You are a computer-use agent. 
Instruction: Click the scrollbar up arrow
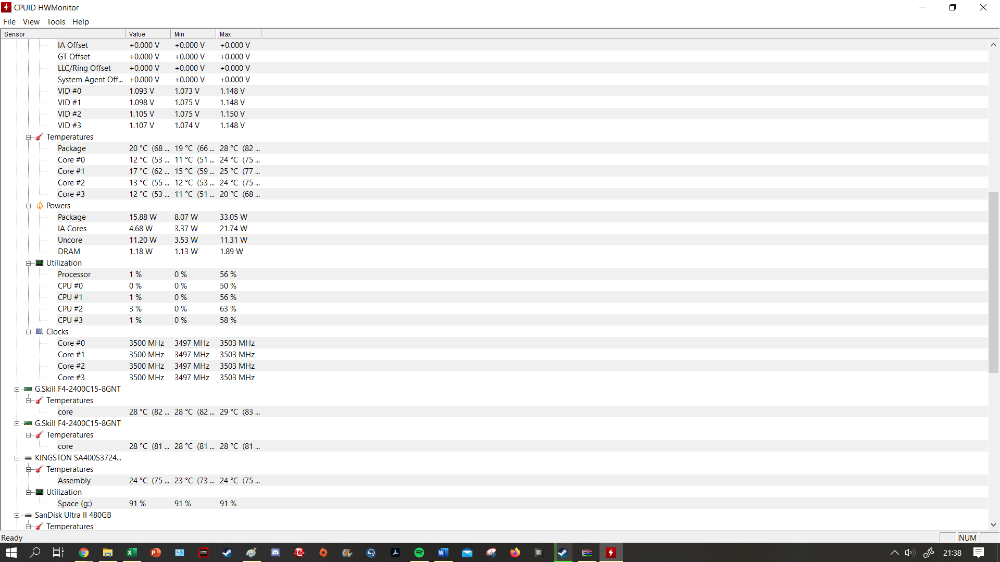(994, 45)
